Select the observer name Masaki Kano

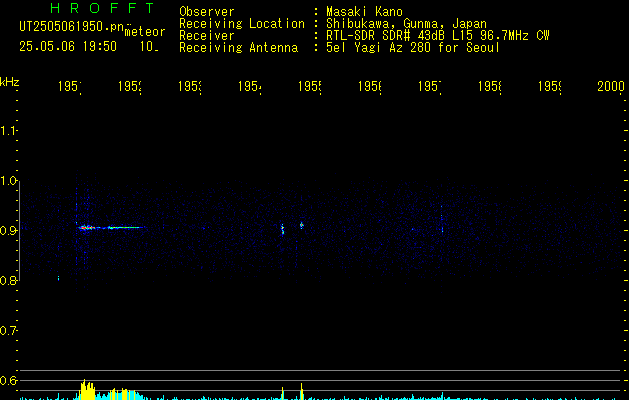pos(364,12)
